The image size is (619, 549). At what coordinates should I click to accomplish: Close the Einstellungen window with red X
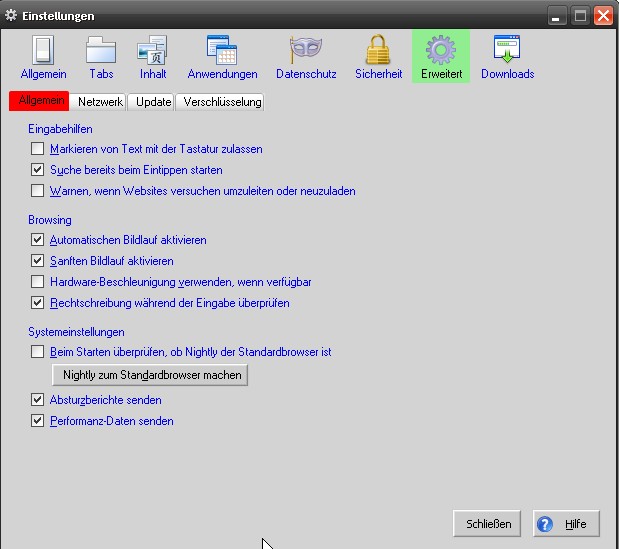[x=604, y=16]
